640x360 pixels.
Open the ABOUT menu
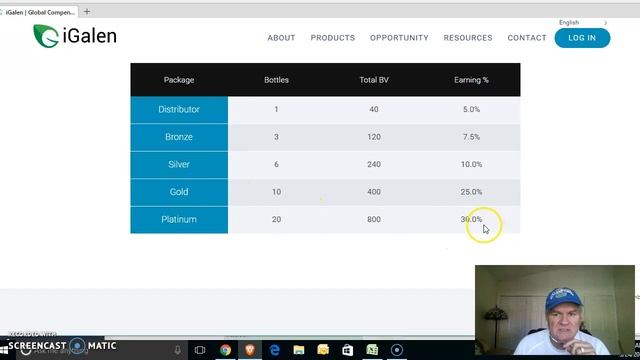click(x=281, y=38)
